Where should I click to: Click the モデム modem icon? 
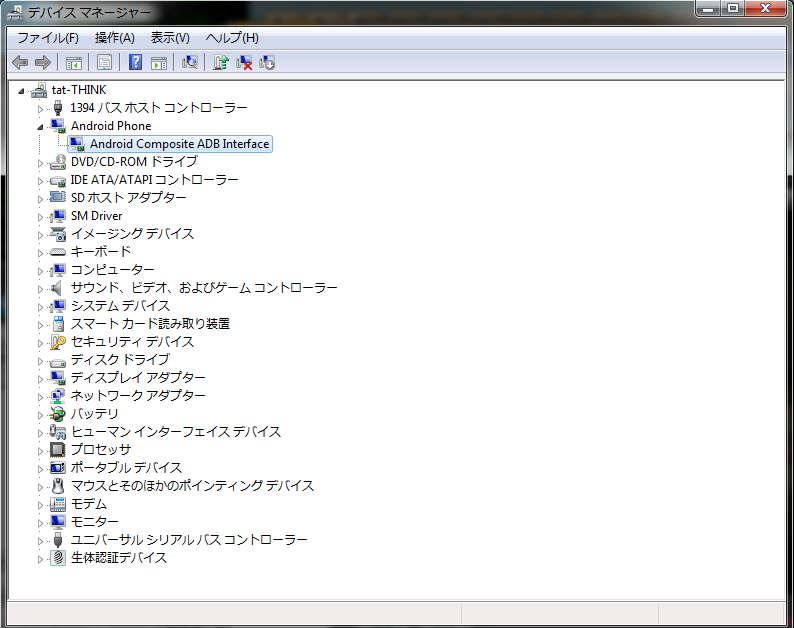58,503
